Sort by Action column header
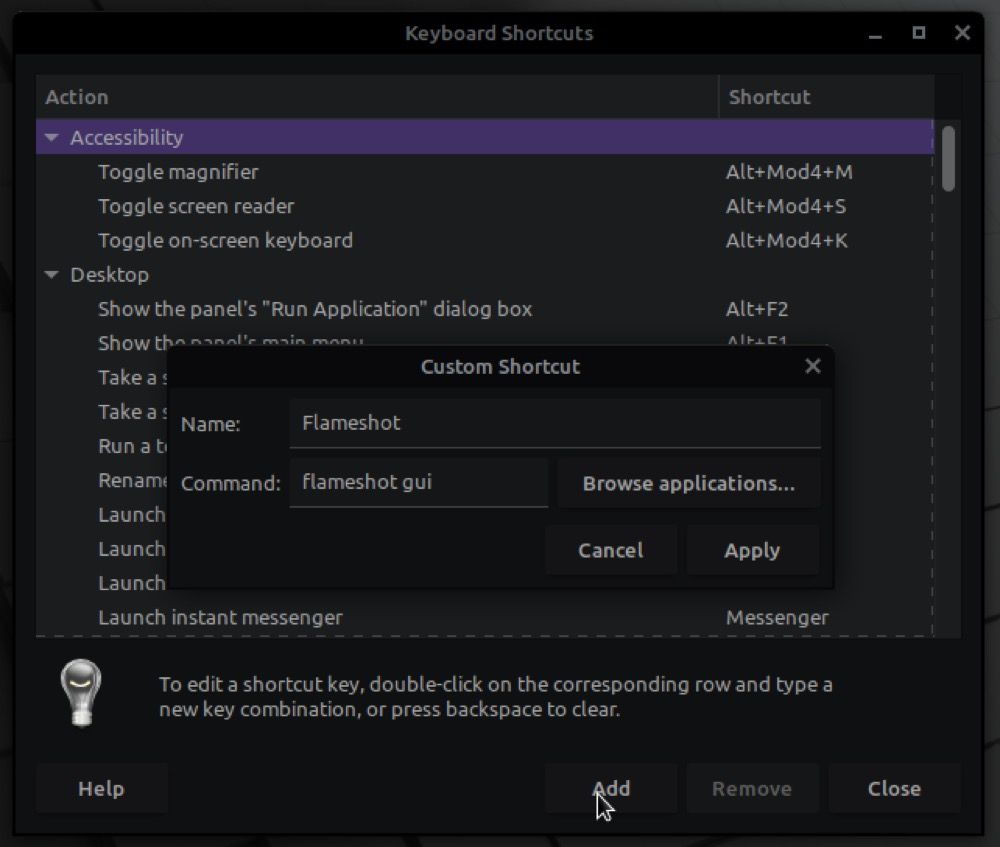The image size is (1000, 847). pos(377,97)
